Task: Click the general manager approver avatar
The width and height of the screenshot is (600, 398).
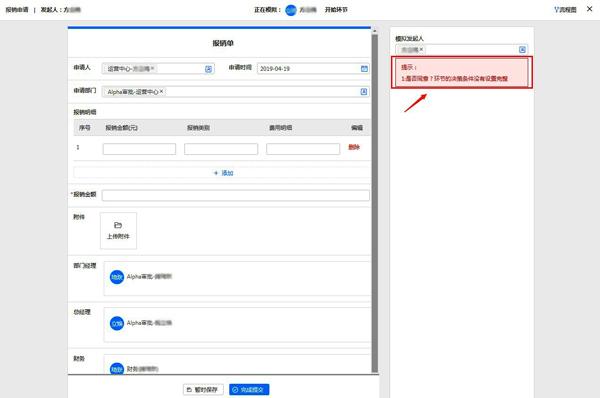Action: pos(117,323)
